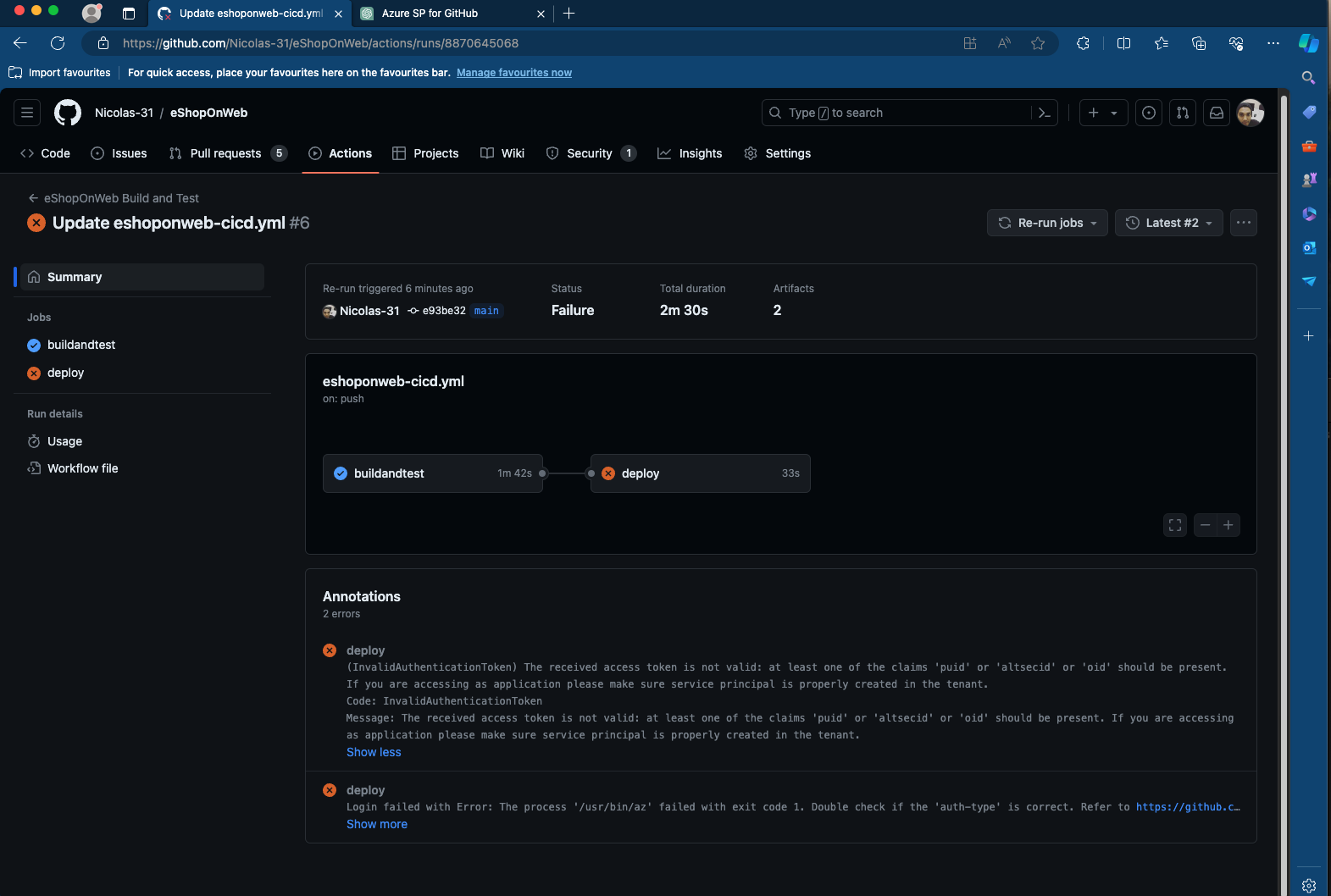
Task: Click the main branch label
Action: (486, 311)
